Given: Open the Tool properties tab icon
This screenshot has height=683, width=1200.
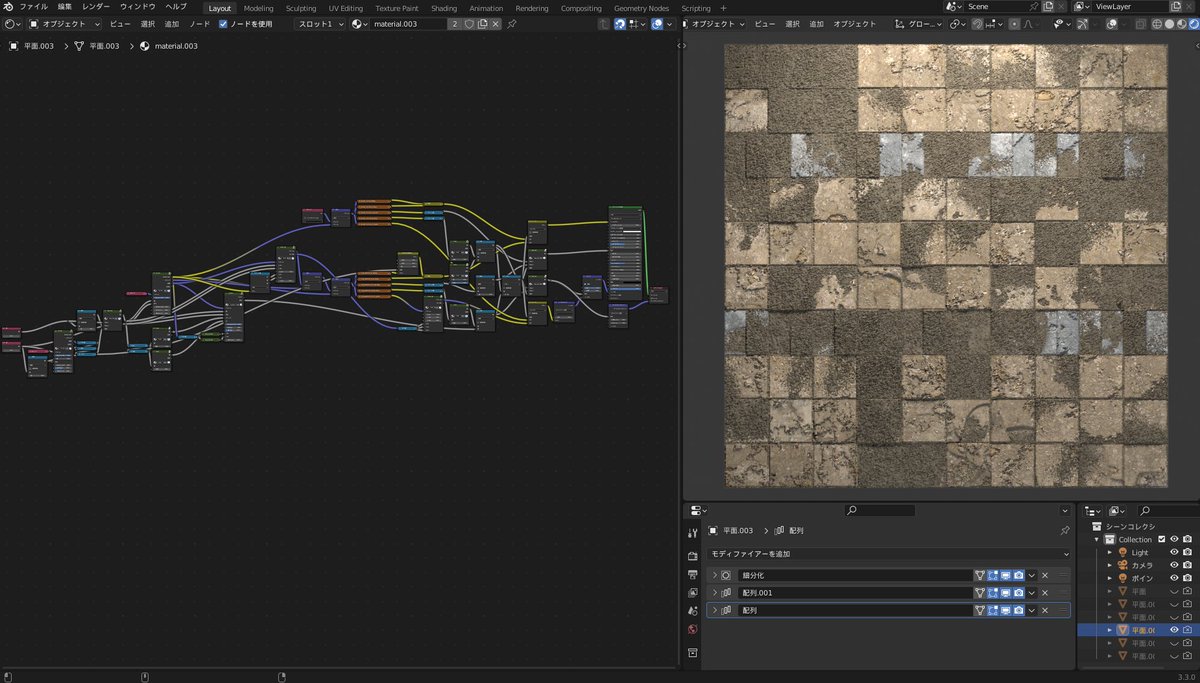Looking at the screenshot, I should tap(692, 533).
